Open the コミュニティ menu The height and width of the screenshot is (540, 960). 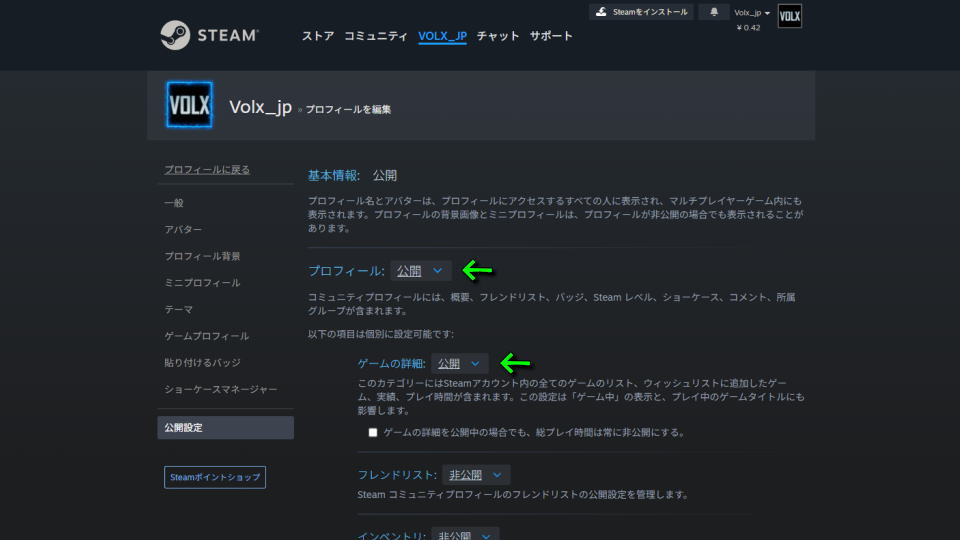(x=375, y=36)
